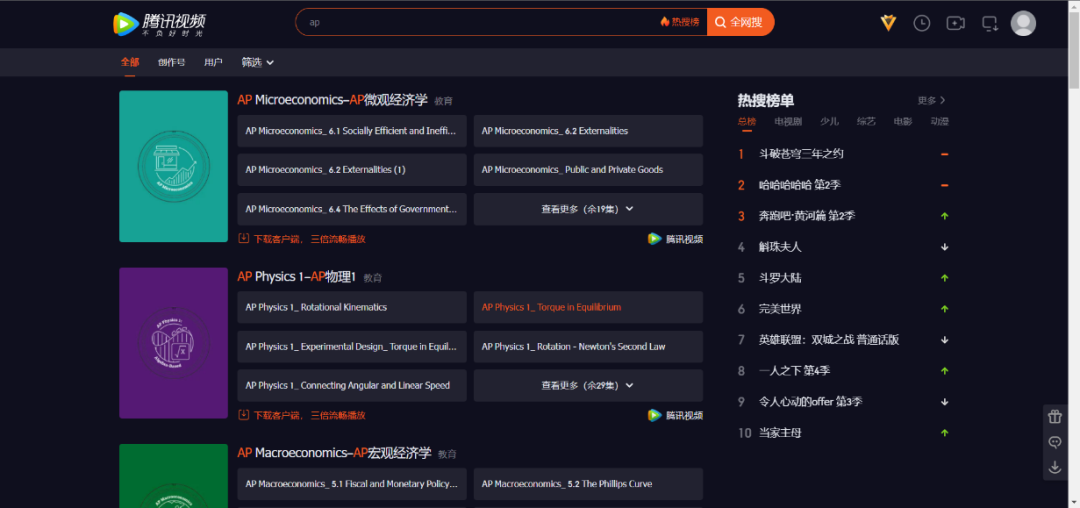
Task: Click download icon under AP Physics 1
Action: tap(243, 414)
